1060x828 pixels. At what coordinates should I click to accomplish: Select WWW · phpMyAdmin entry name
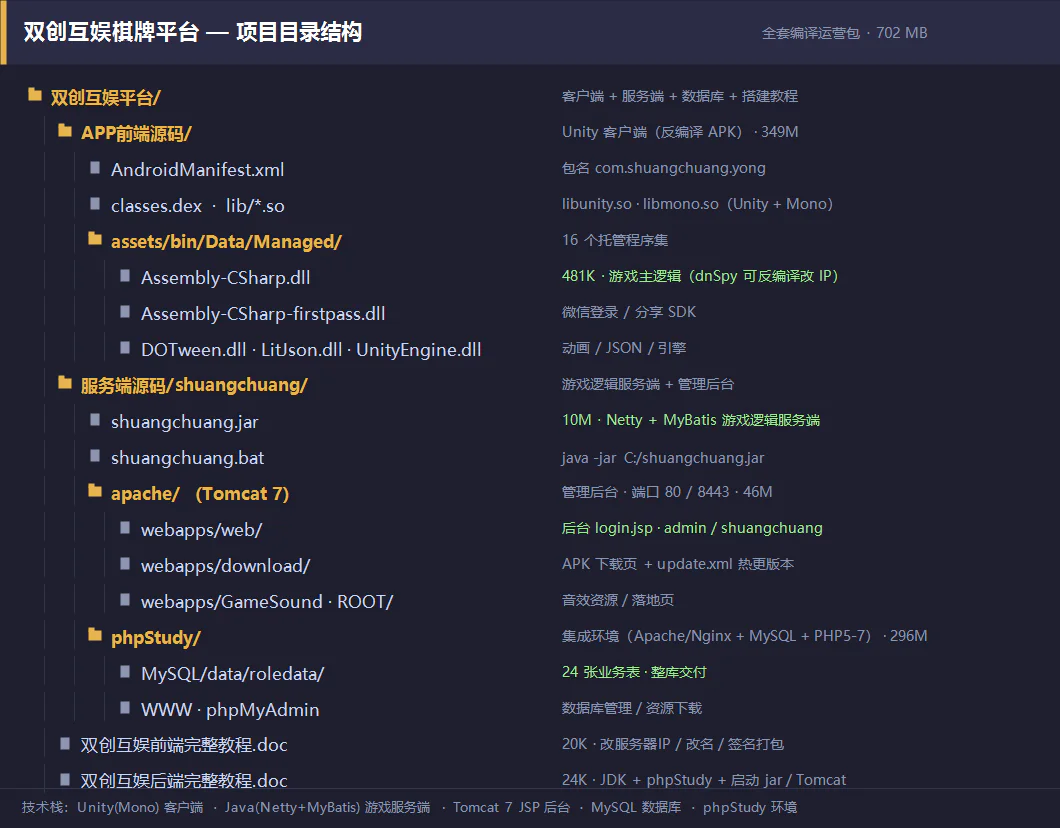click(x=230, y=710)
